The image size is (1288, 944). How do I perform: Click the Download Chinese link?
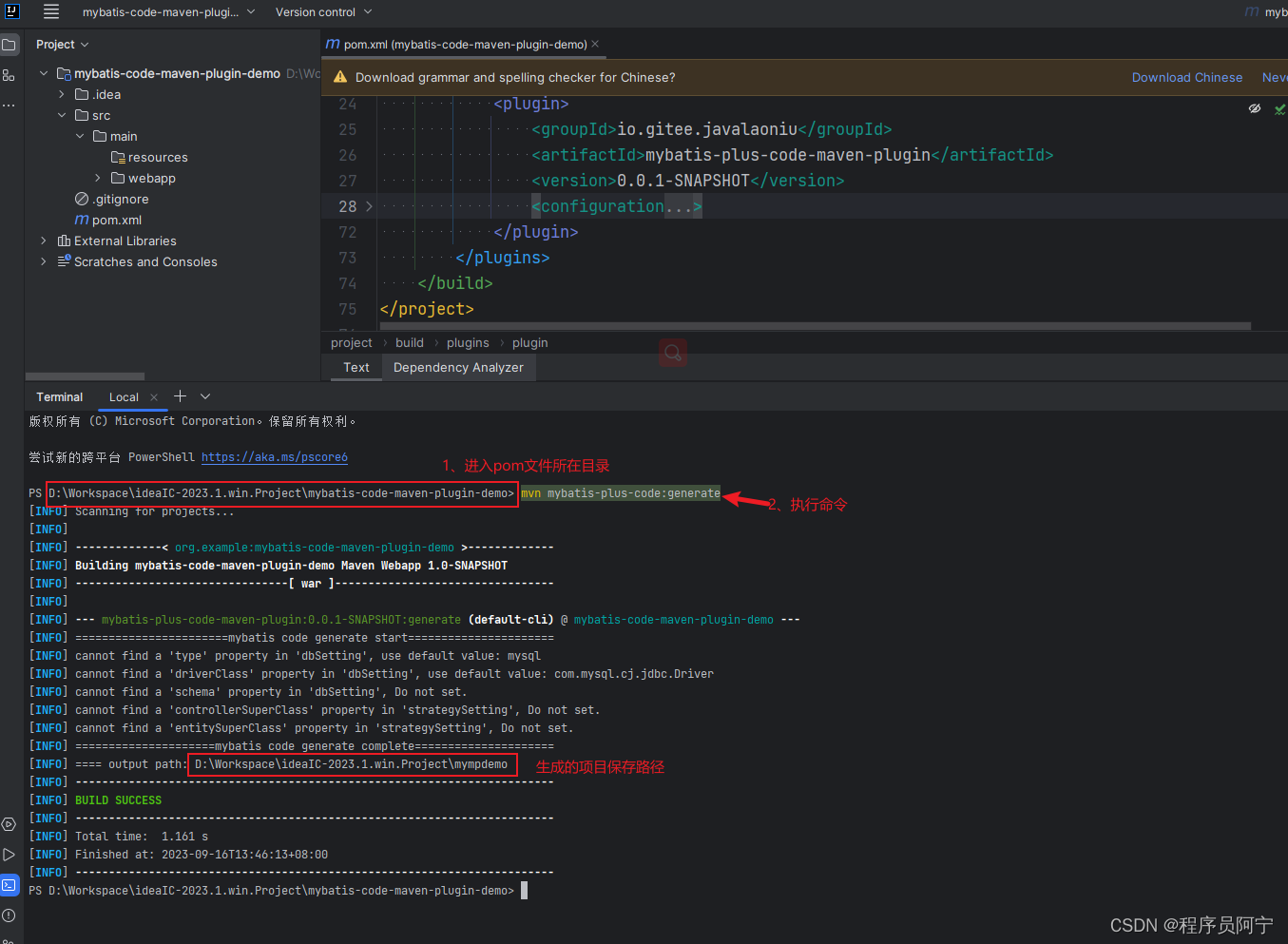click(1187, 78)
